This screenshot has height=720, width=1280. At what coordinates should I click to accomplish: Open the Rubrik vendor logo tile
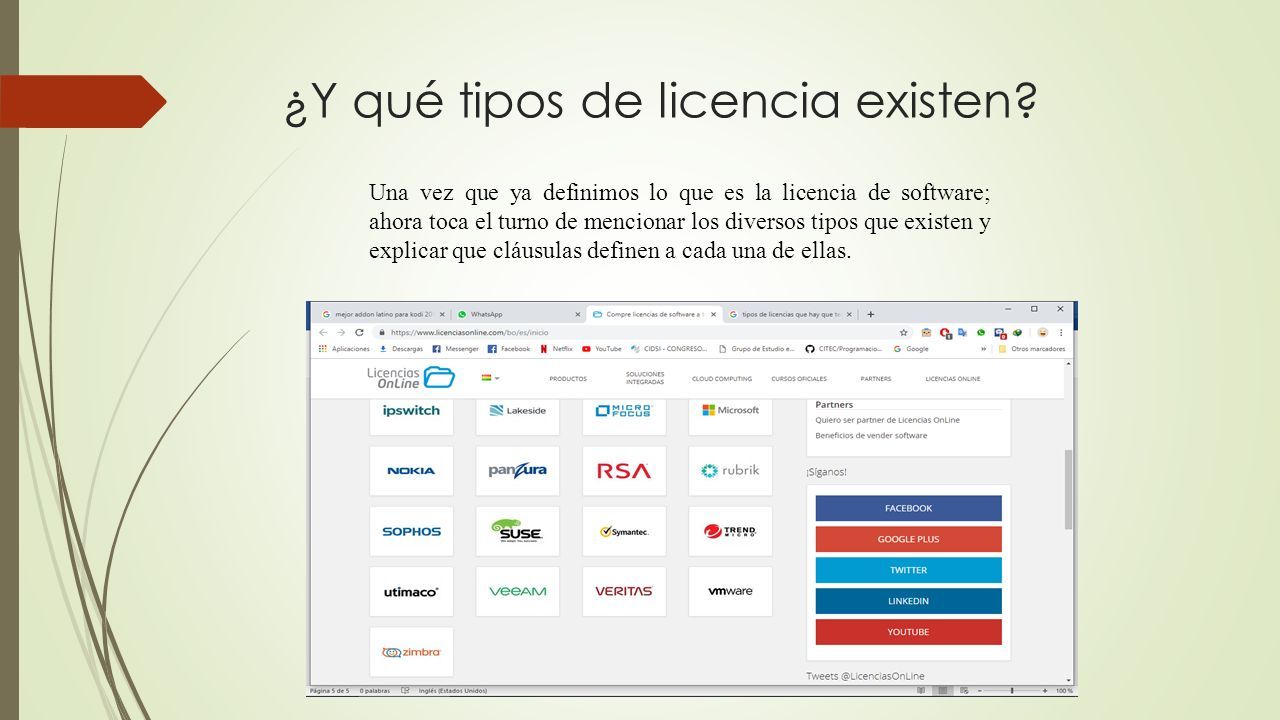pos(730,470)
